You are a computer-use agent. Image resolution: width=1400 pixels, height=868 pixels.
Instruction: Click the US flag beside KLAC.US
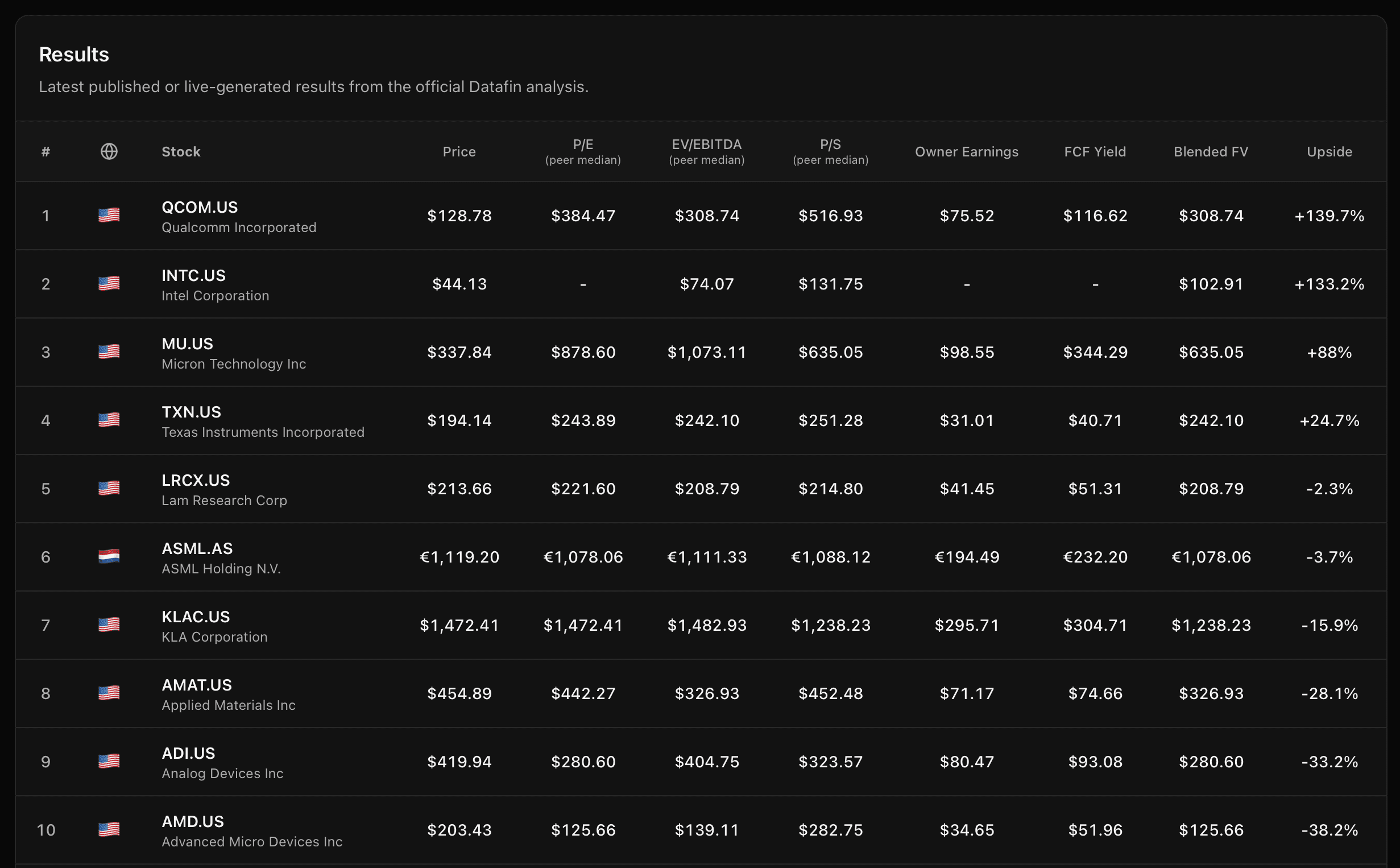coord(109,625)
